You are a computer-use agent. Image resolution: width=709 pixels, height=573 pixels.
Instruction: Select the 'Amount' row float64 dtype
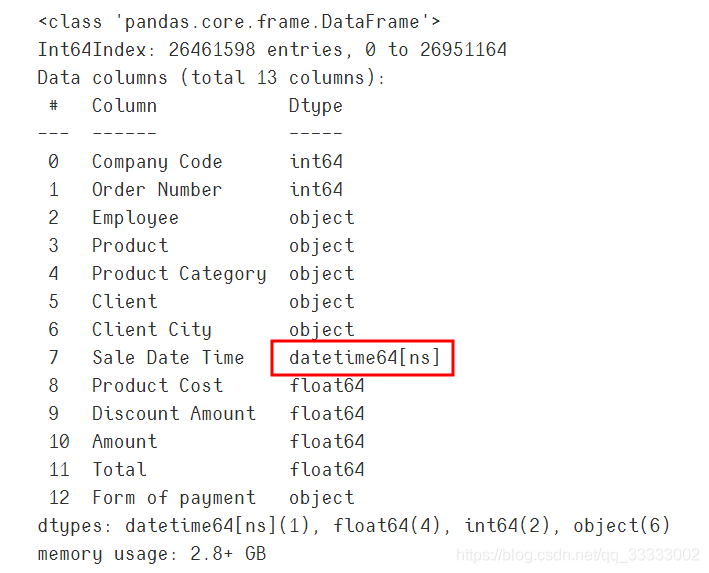[x=326, y=441]
